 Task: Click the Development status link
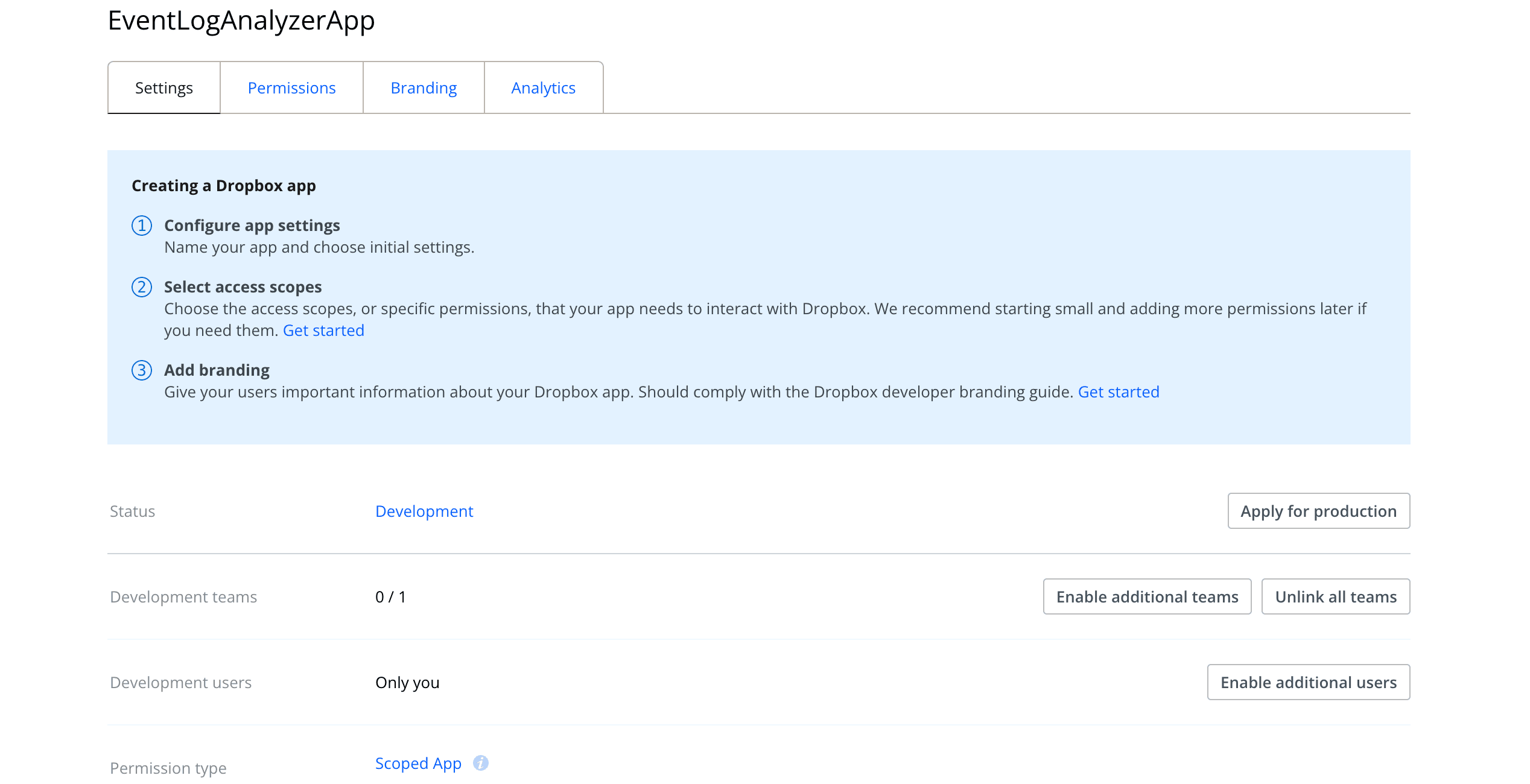coord(424,511)
